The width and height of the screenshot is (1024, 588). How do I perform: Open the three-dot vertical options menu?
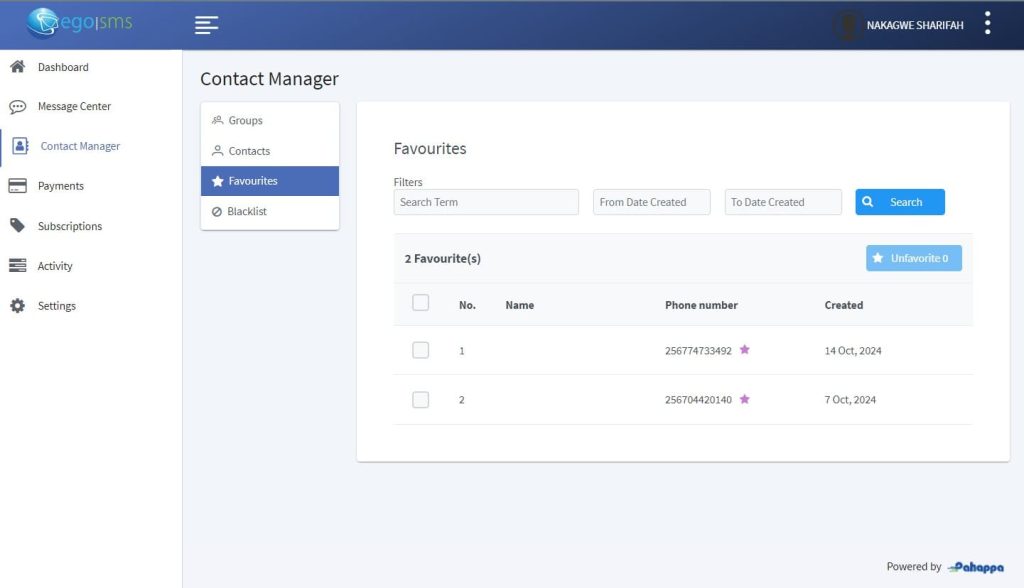tap(987, 24)
